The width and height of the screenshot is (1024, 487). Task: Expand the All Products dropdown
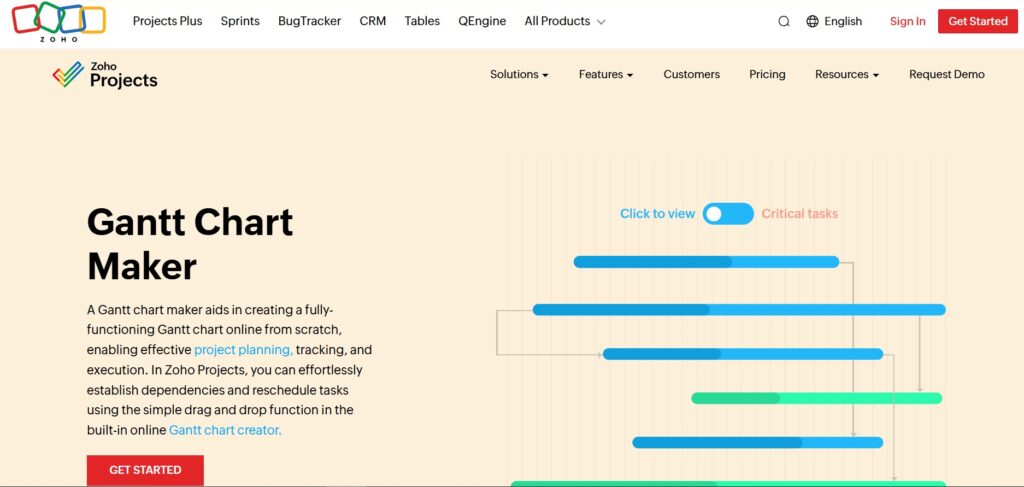[x=565, y=22]
